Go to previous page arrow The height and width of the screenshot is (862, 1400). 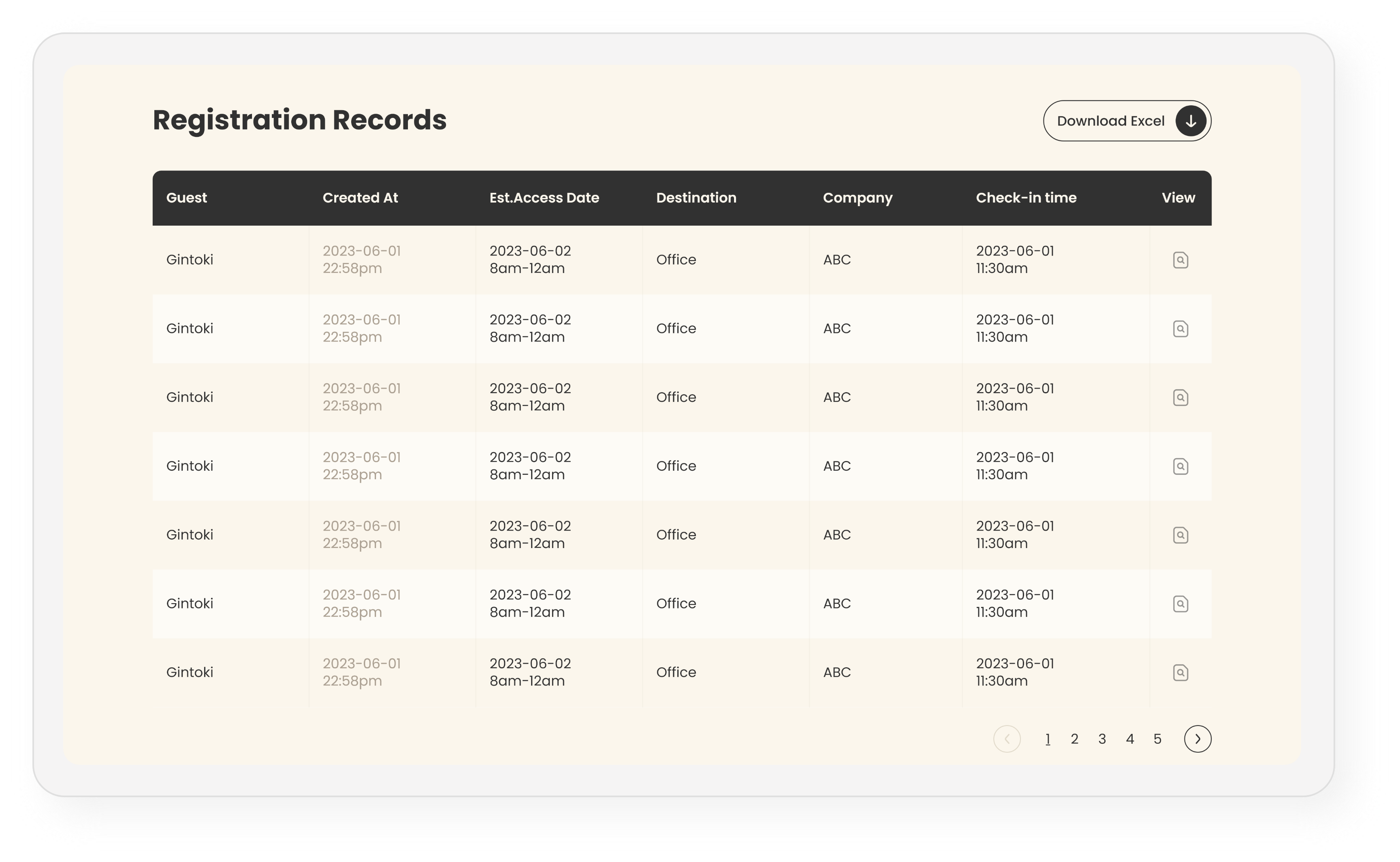pyautogui.click(x=1007, y=739)
